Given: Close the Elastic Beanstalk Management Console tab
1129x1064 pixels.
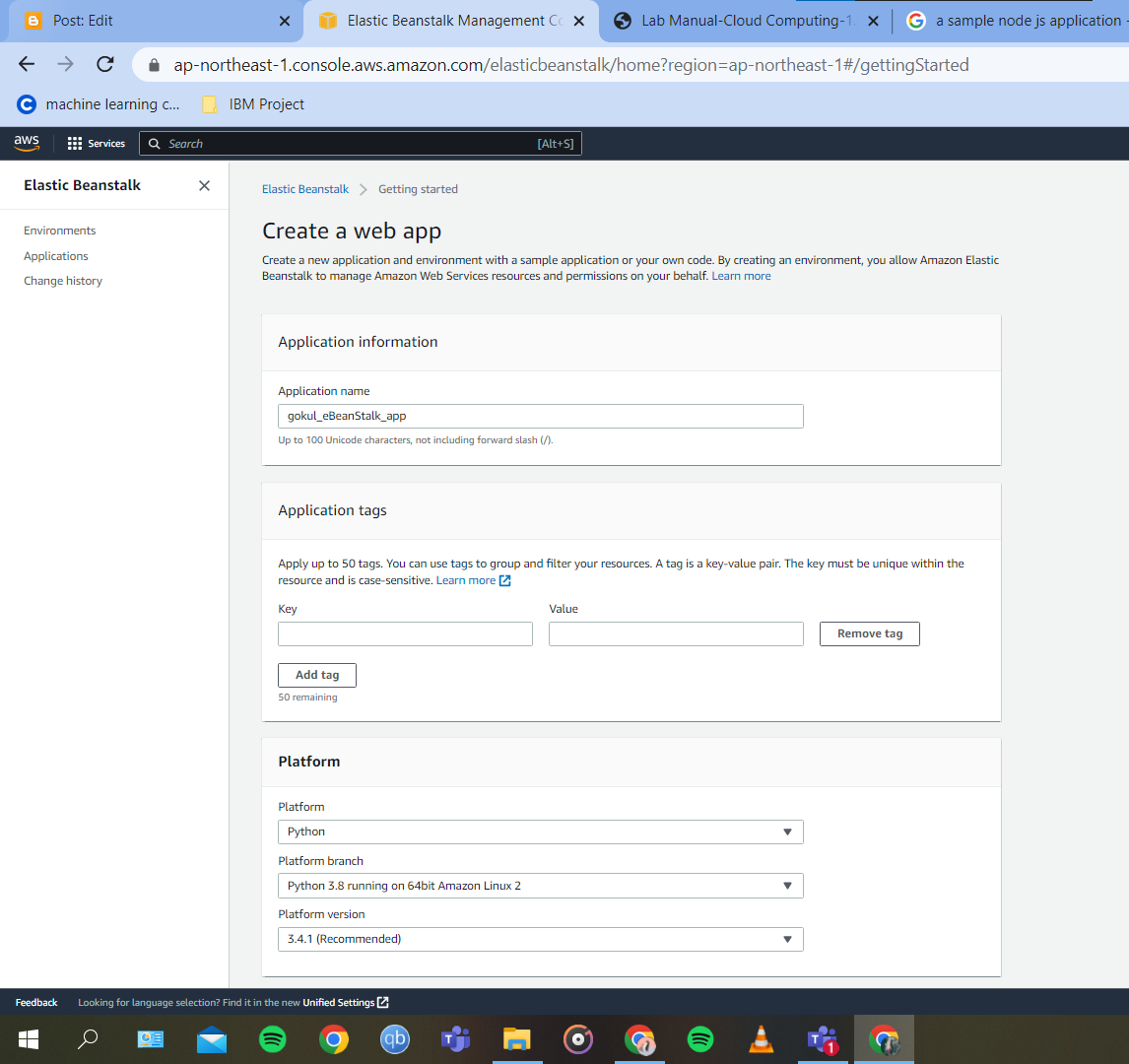Looking at the screenshot, I should (579, 21).
